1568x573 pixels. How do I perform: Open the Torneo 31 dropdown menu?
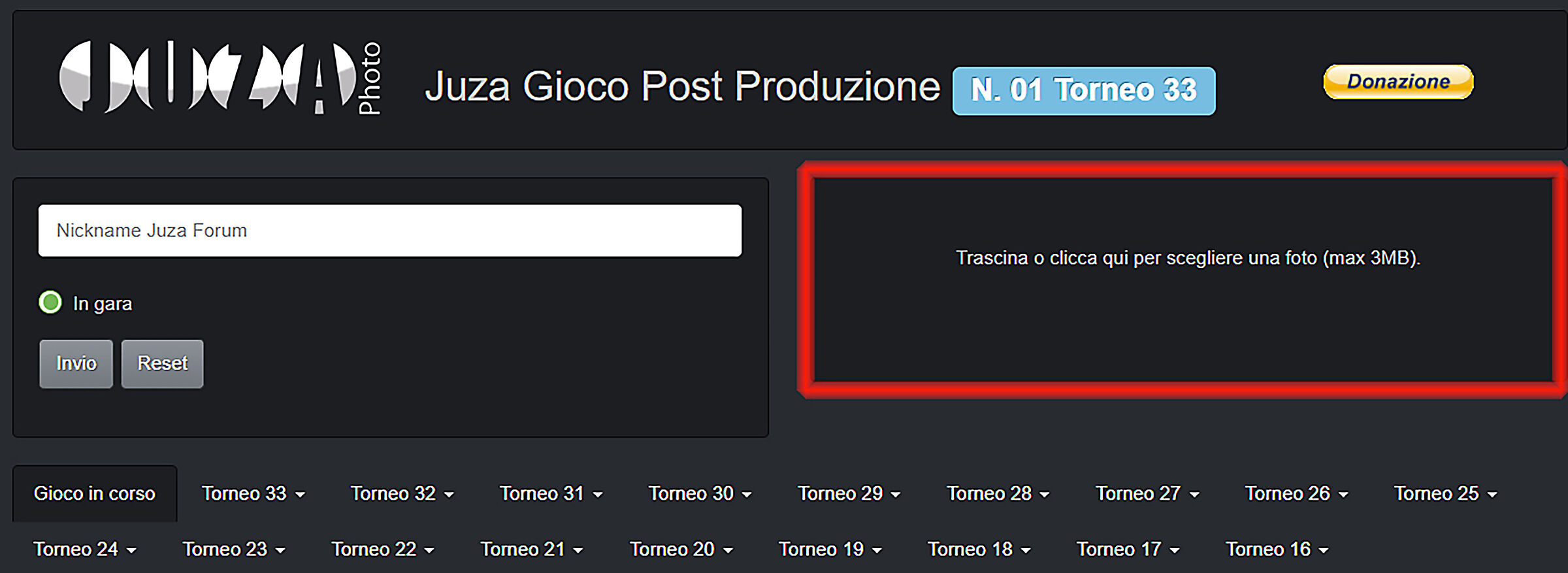(x=551, y=493)
